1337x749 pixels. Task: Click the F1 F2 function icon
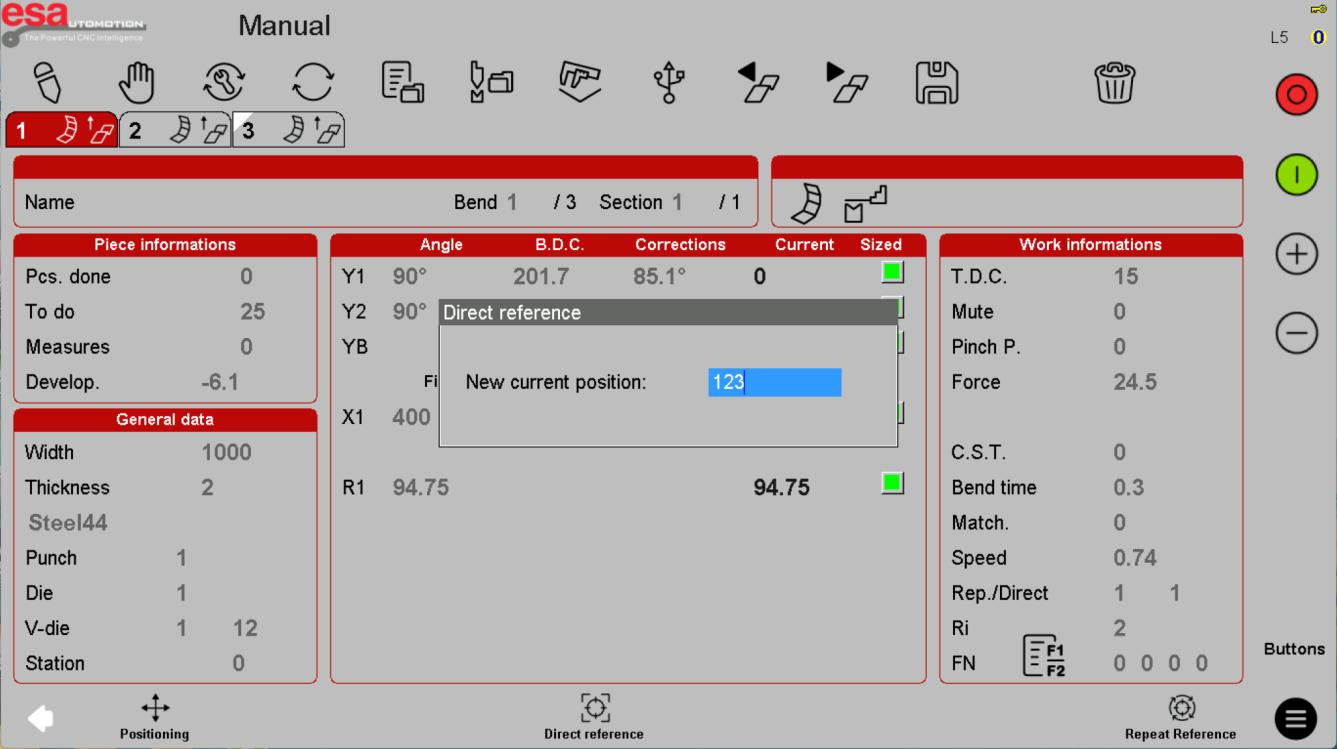coord(1043,656)
